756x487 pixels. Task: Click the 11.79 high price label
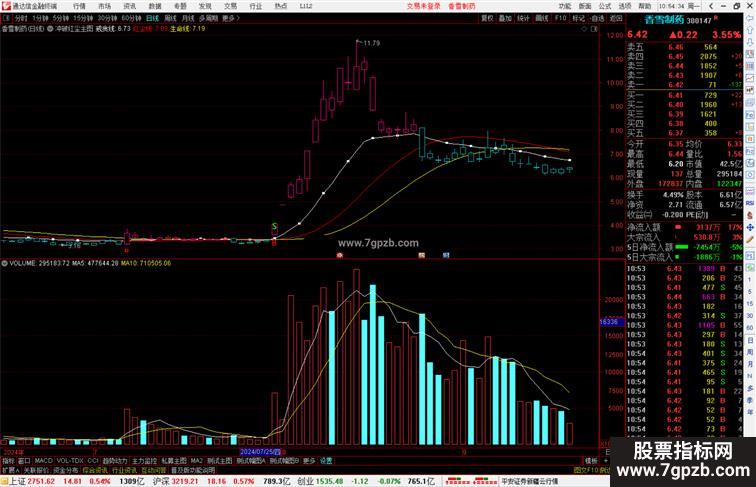pos(372,43)
